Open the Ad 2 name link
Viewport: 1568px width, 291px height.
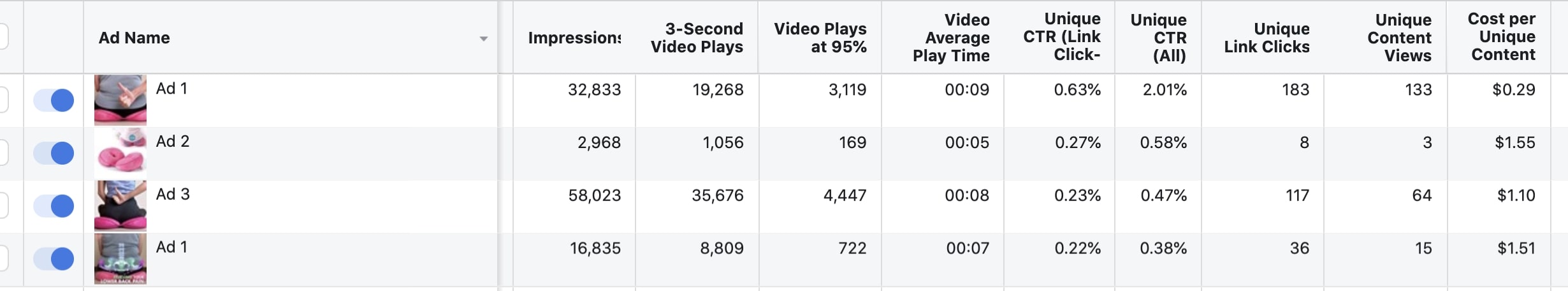click(173, 142)
